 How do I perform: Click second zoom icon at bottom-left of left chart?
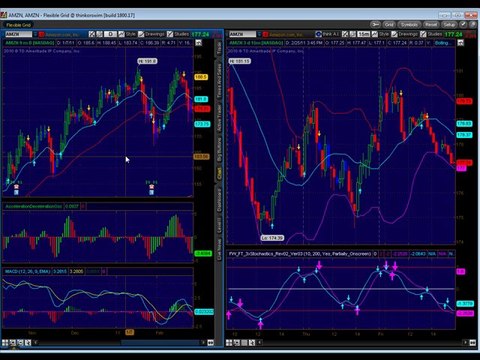pyautogui.click(x=13, y=342)
